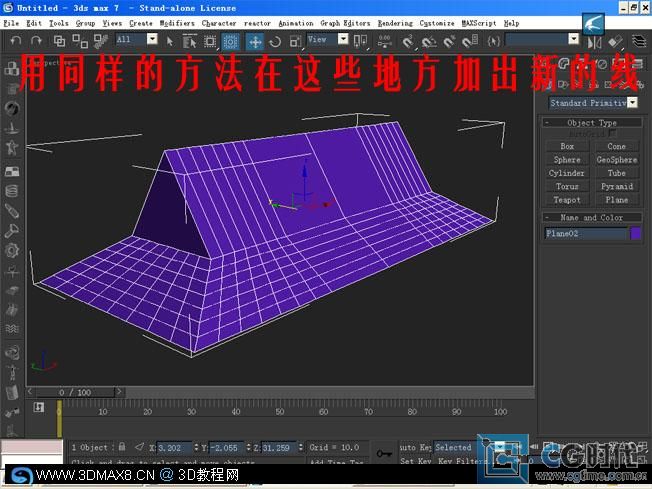This screenshot has width=652, height=489.
Task: Open the Customize menu
Action: [x=437, y=23]
